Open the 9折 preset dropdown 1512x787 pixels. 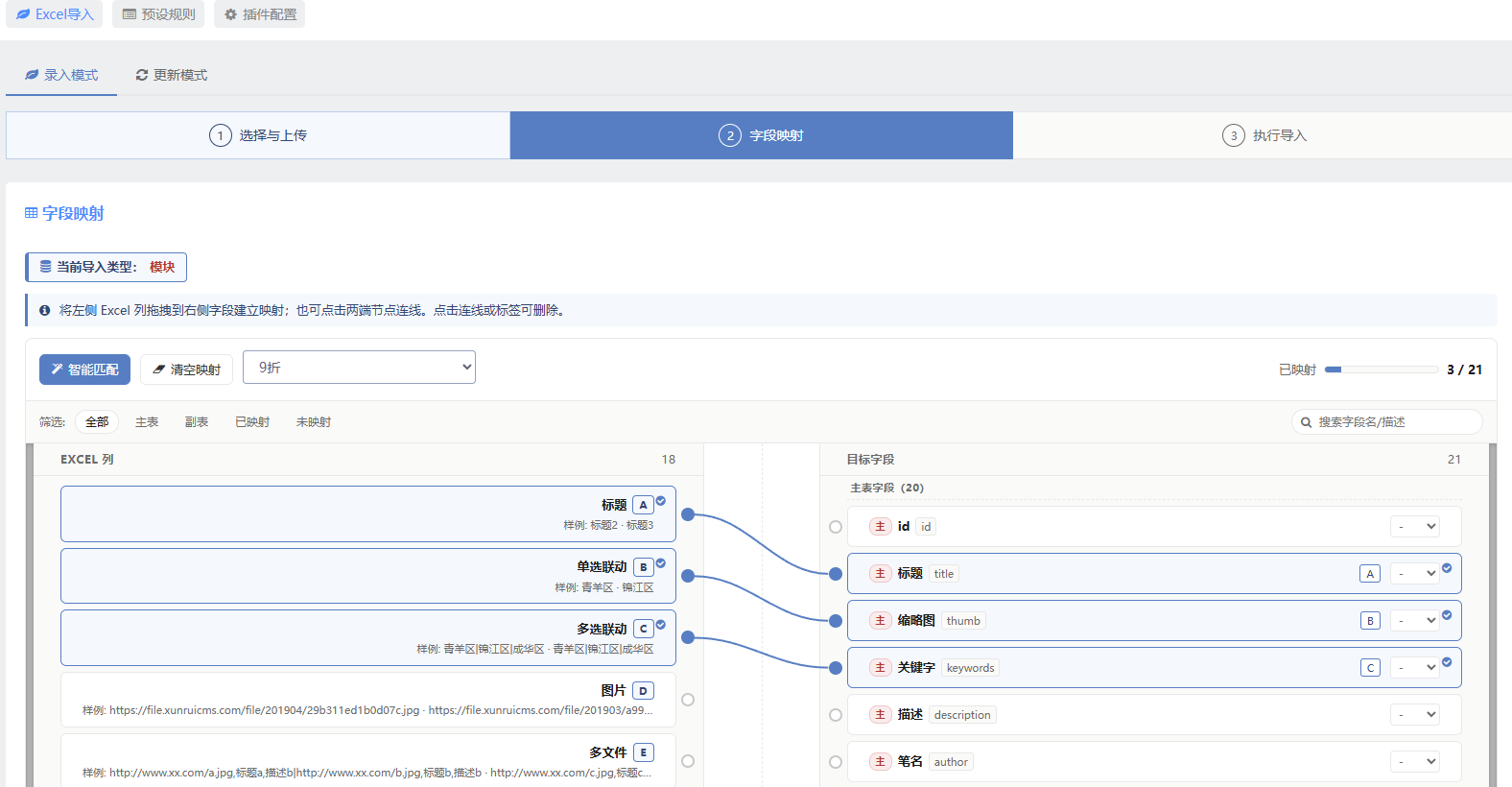click(x=359, y=368)
